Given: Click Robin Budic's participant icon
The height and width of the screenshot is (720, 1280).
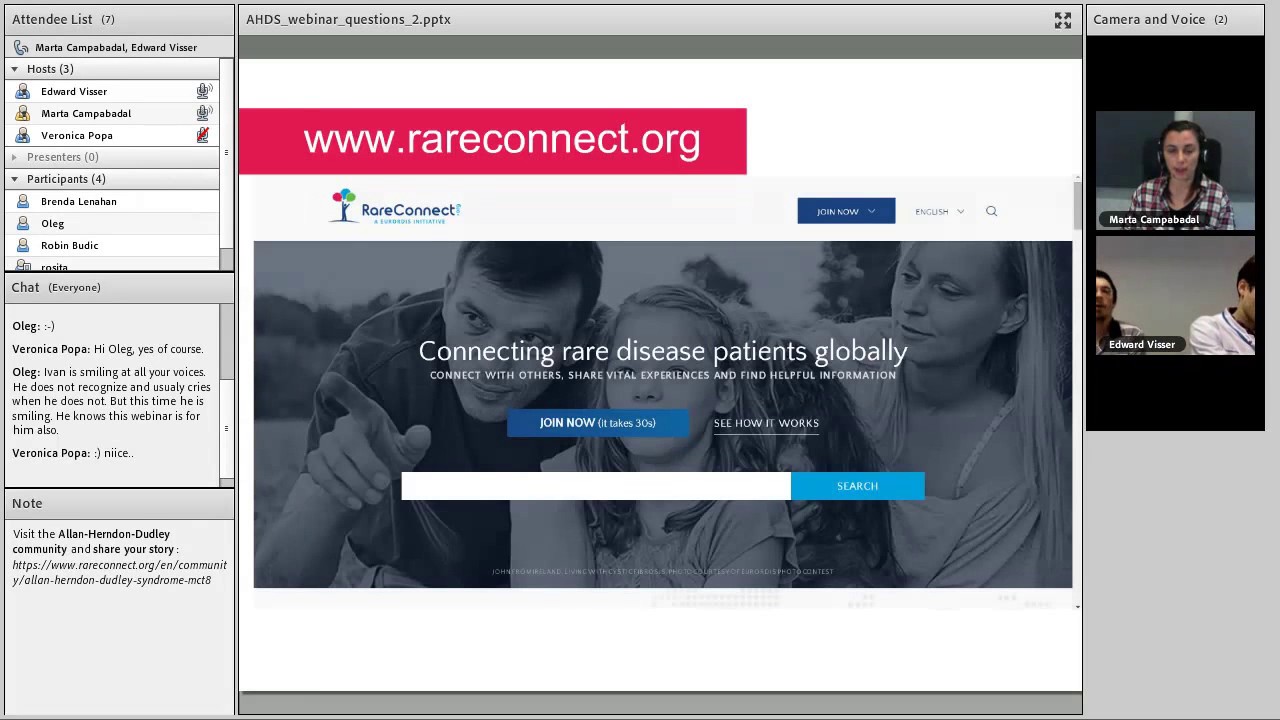Looking at the screenshot, I should pos(23,245).
